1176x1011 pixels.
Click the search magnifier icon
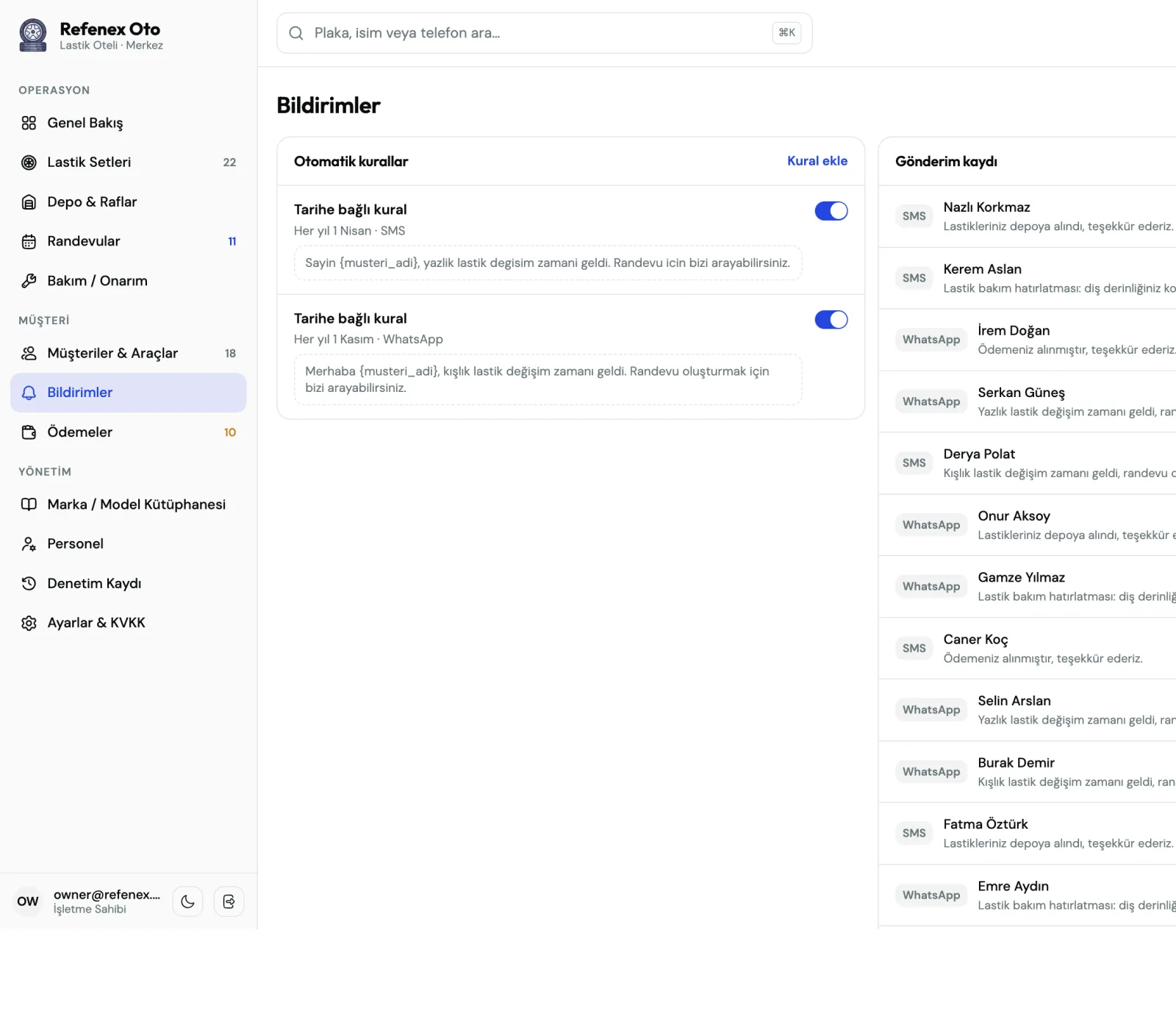(x=296, y=33)
